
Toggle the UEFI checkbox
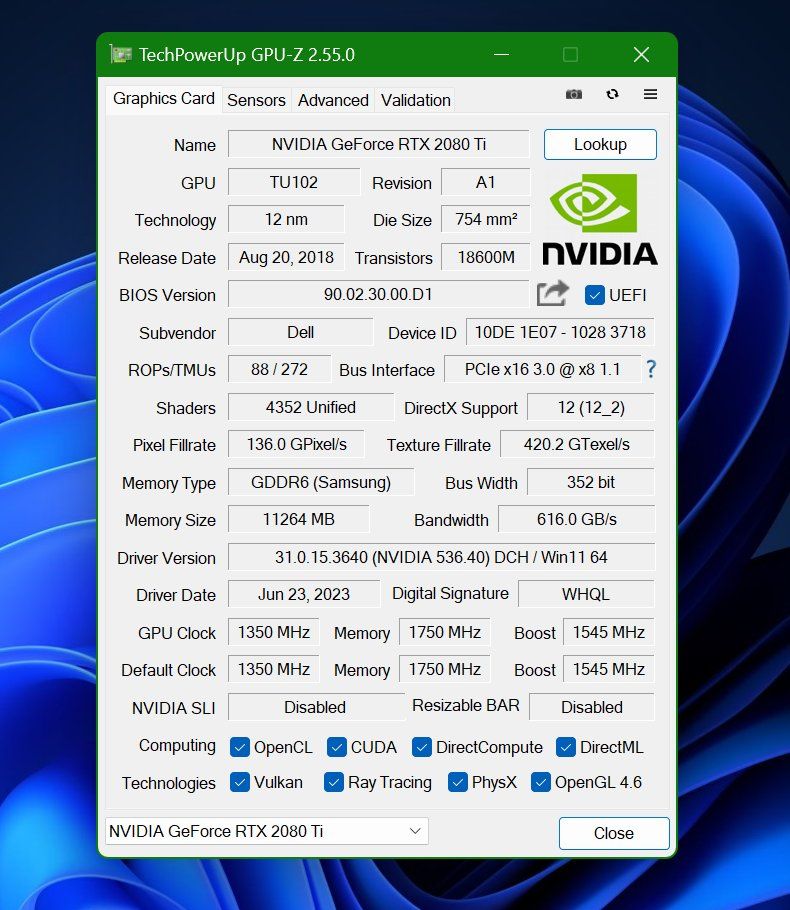tap(594, 295)
